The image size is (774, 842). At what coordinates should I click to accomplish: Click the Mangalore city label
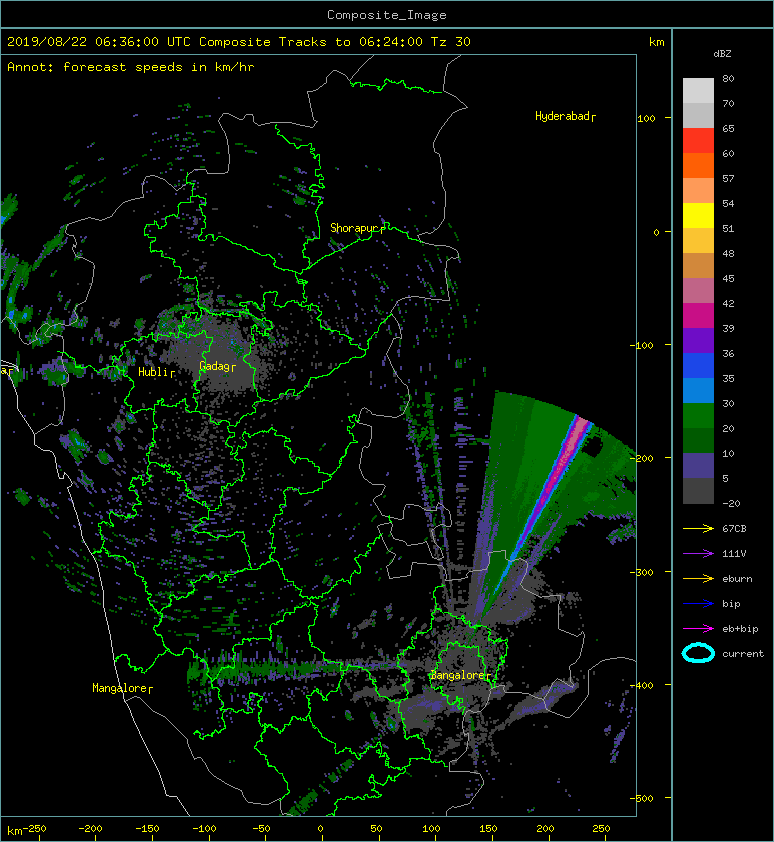pyautogui.click(x=120, y=688)
